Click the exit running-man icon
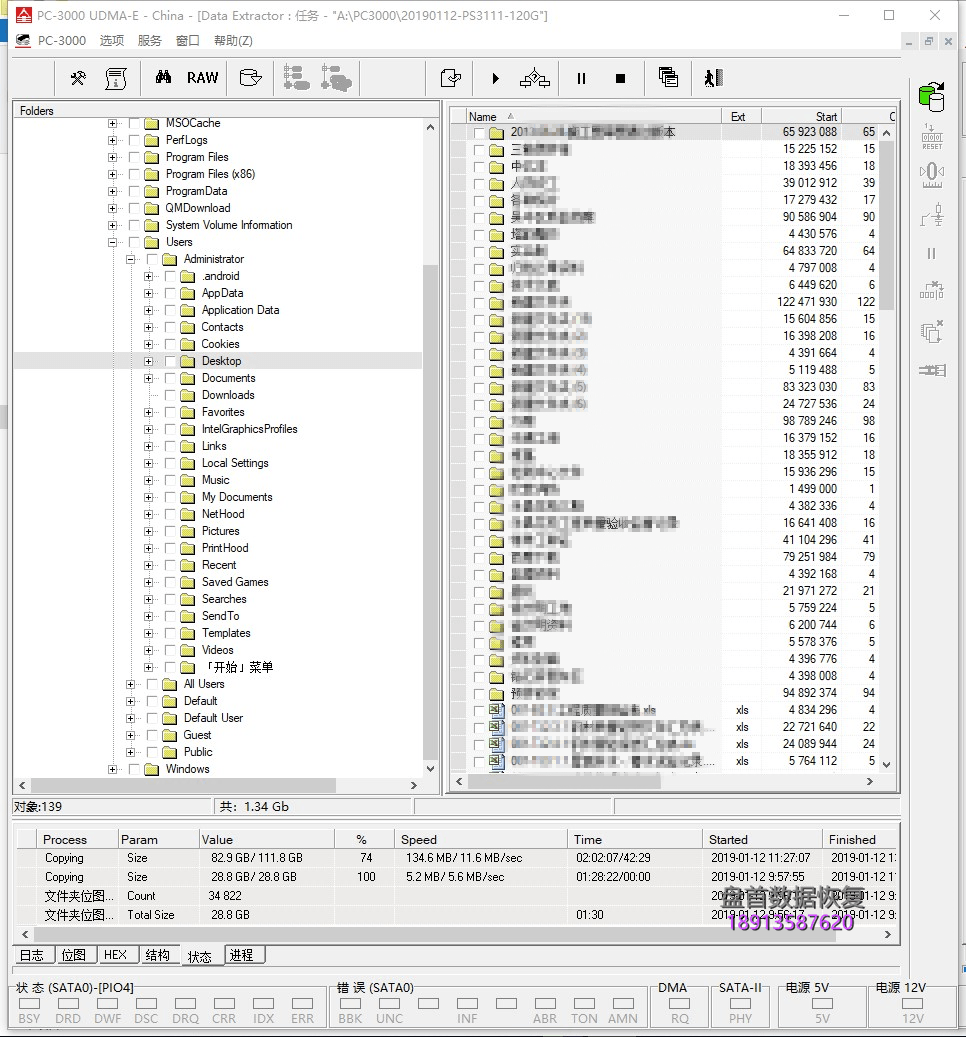966x1037 pixels. coord(713,78)
